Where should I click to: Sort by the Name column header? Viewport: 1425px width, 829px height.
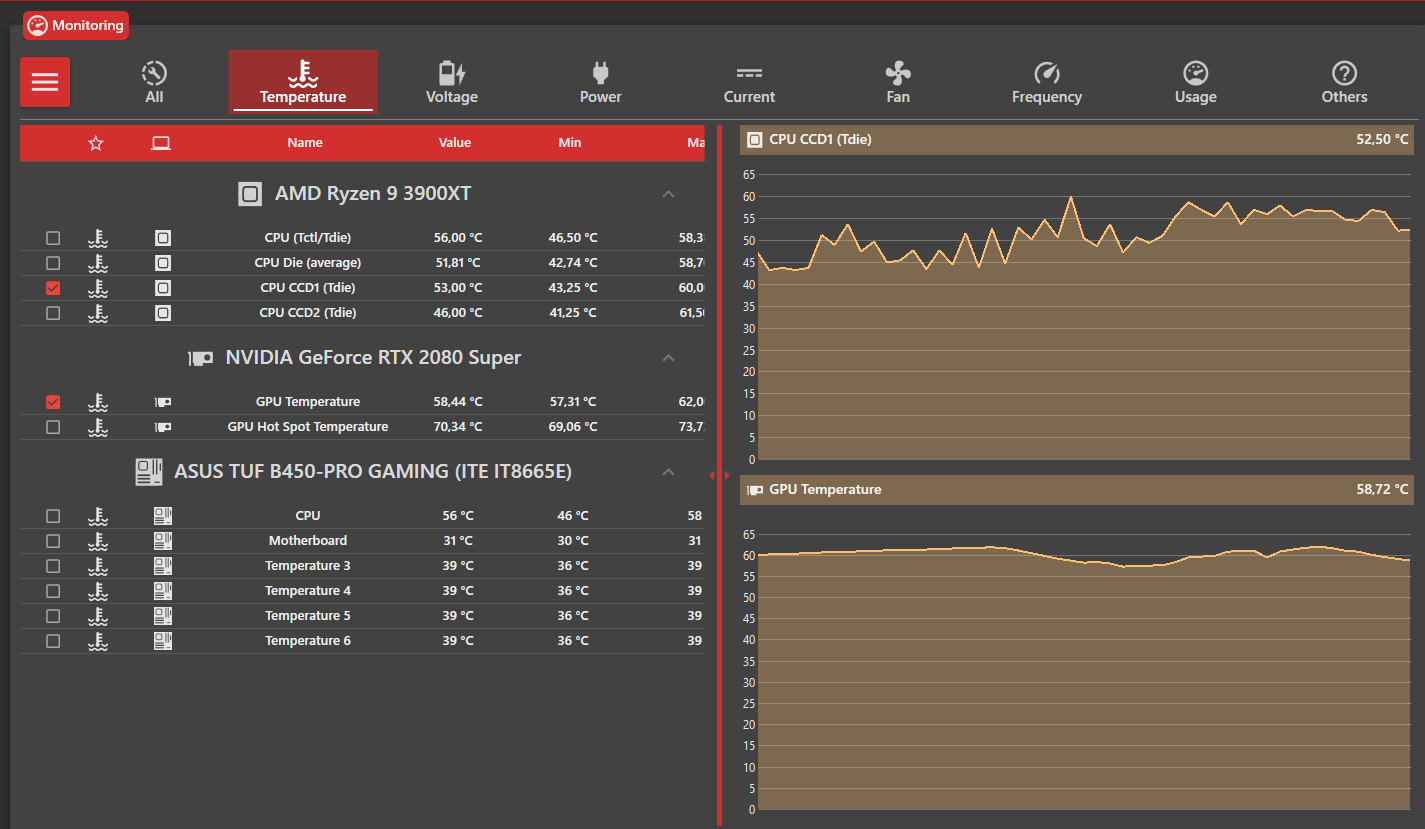[305, 143]
